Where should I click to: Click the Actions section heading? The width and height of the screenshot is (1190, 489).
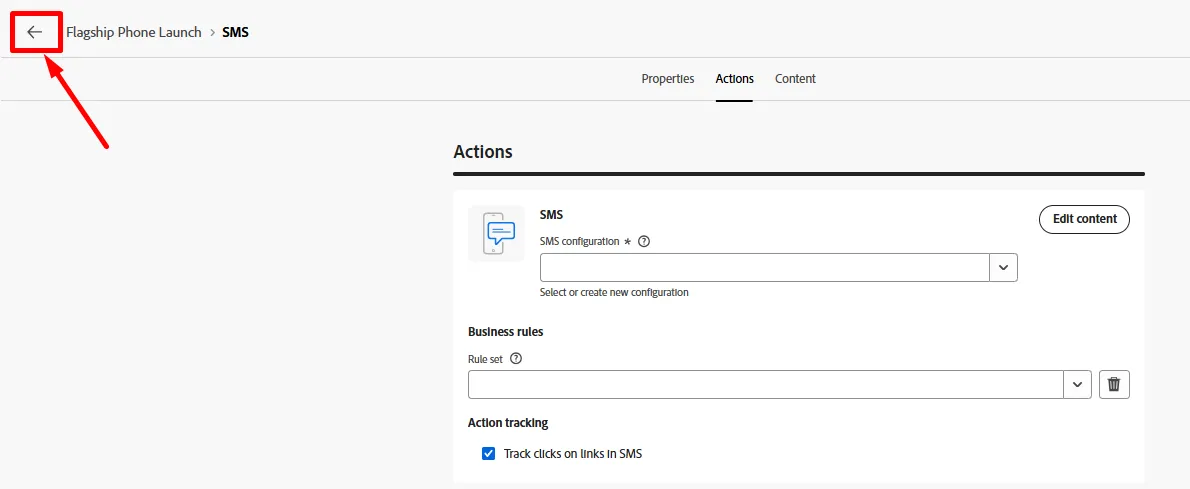point(483,151)
